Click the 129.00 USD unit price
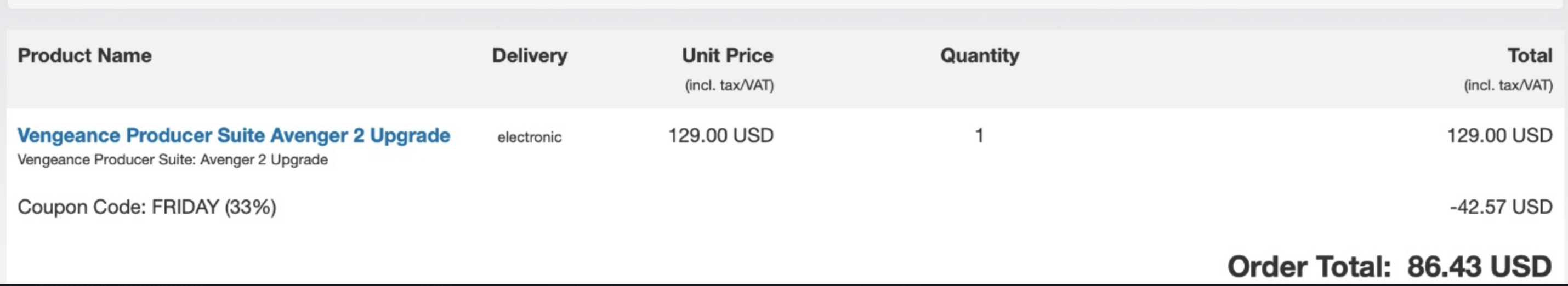 (x=721, y=135)
